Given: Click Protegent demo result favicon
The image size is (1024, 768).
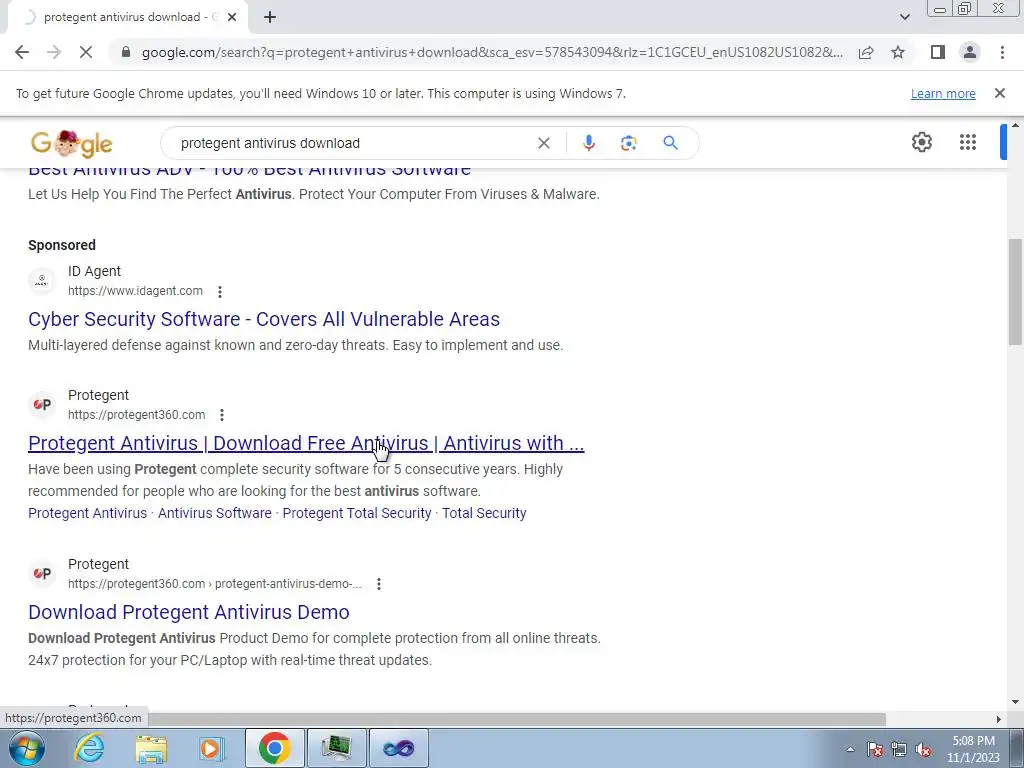Looking at the screenshot, I should 42,573.
